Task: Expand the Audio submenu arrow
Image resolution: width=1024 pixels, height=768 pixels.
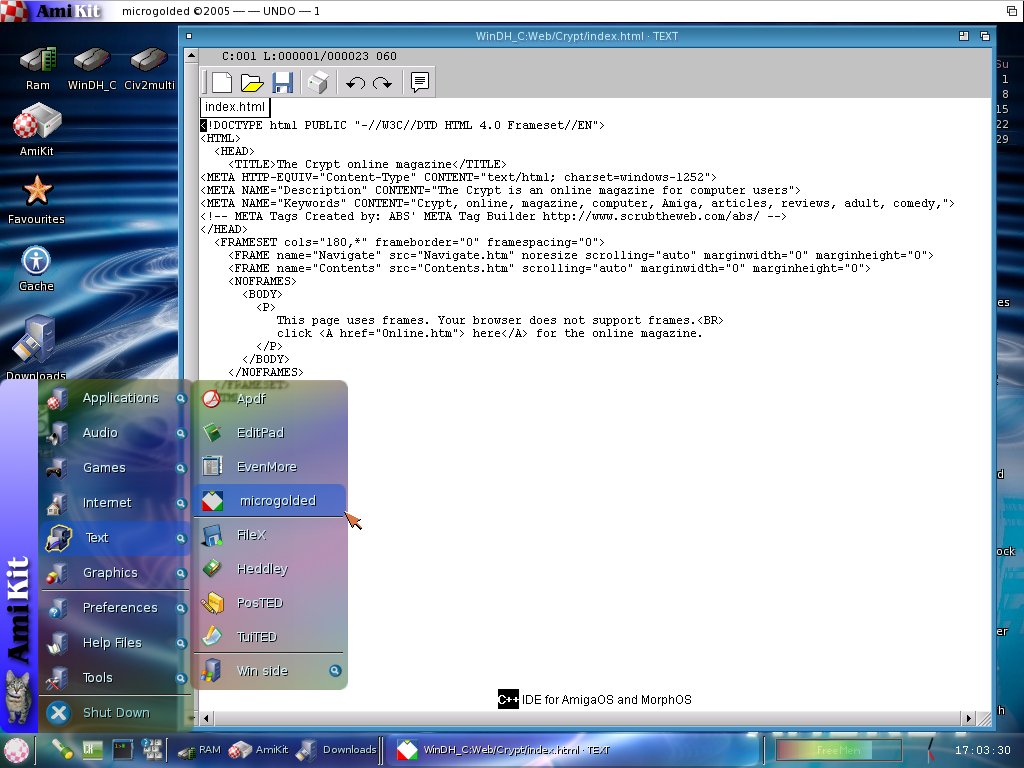Action: 181,433
